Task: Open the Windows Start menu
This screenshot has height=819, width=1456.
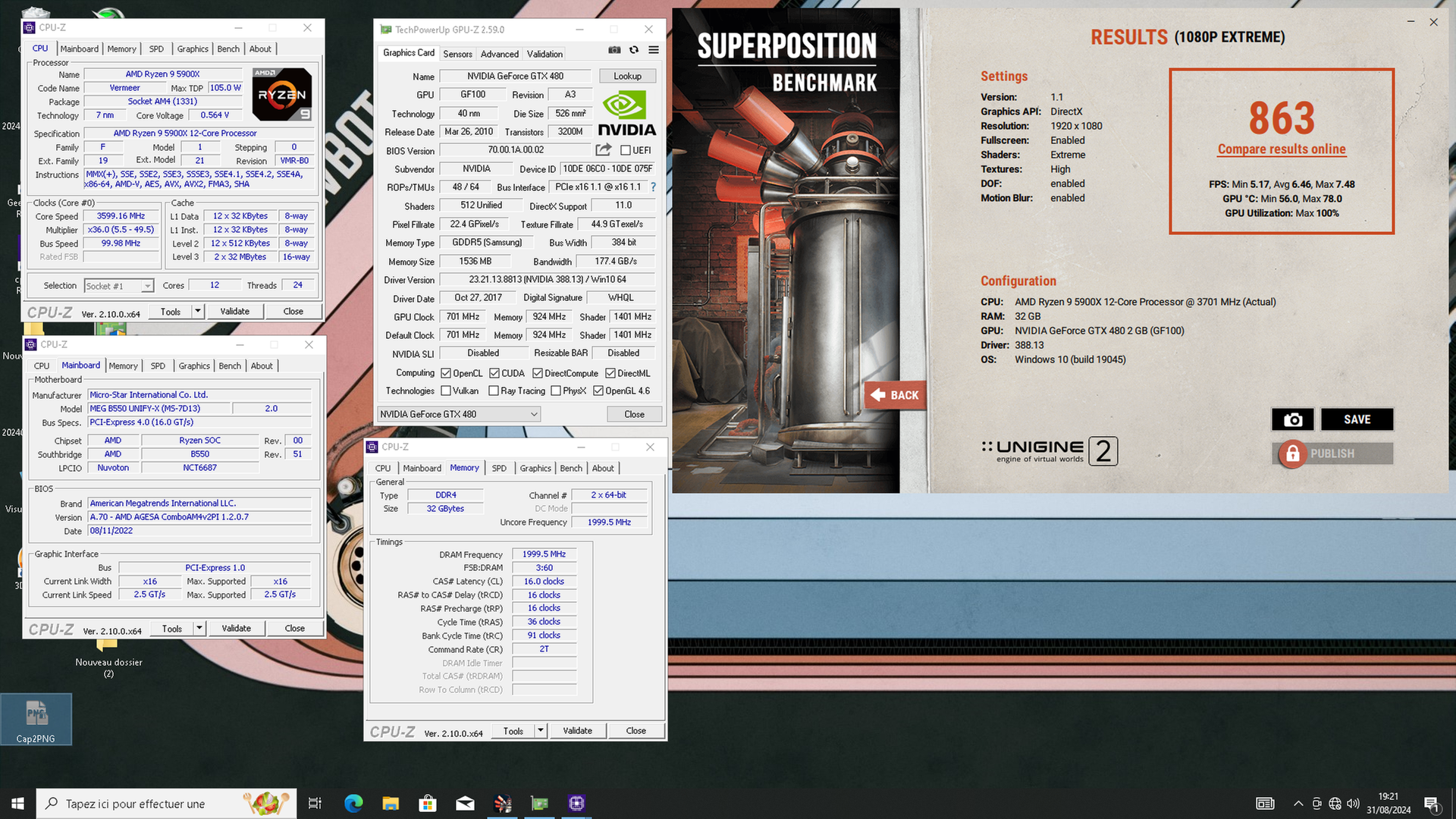Action: pos(17,803)
